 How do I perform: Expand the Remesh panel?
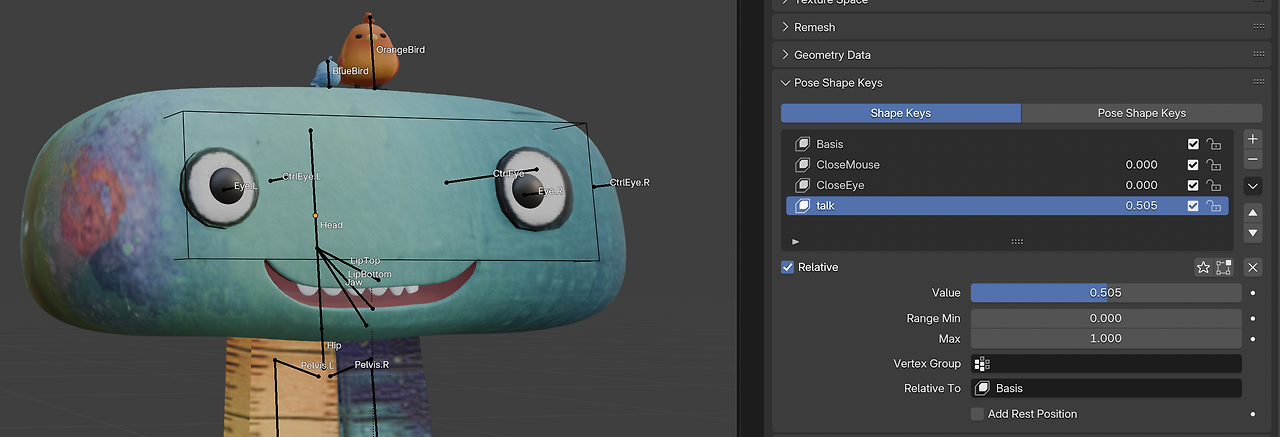814,27
